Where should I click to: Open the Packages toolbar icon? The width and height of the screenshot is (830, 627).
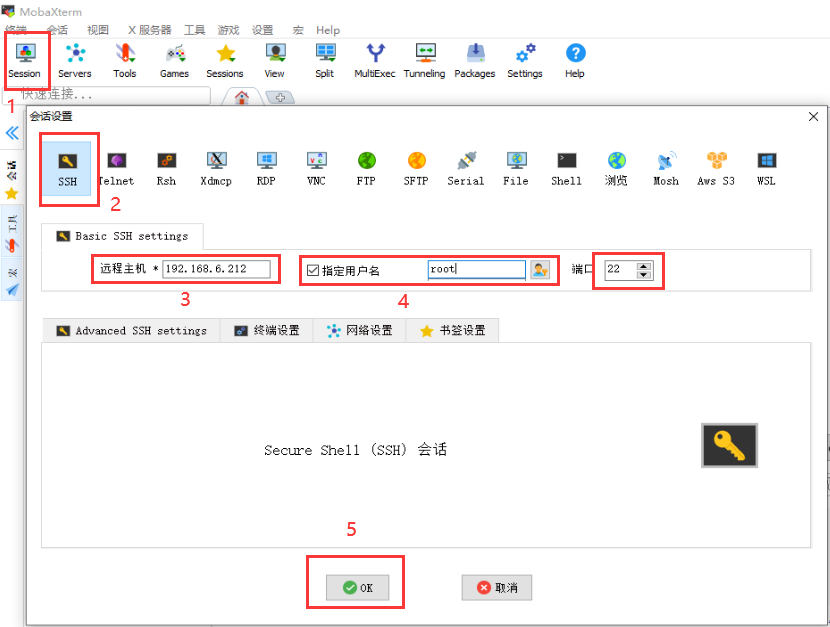[x=475, y=61]
